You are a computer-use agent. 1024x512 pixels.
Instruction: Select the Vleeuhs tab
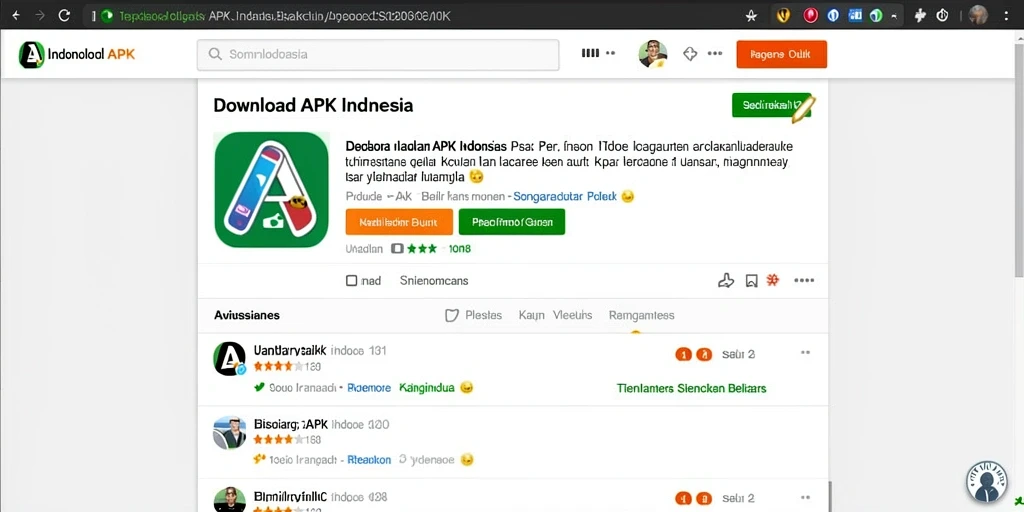(x=573, y=315)
